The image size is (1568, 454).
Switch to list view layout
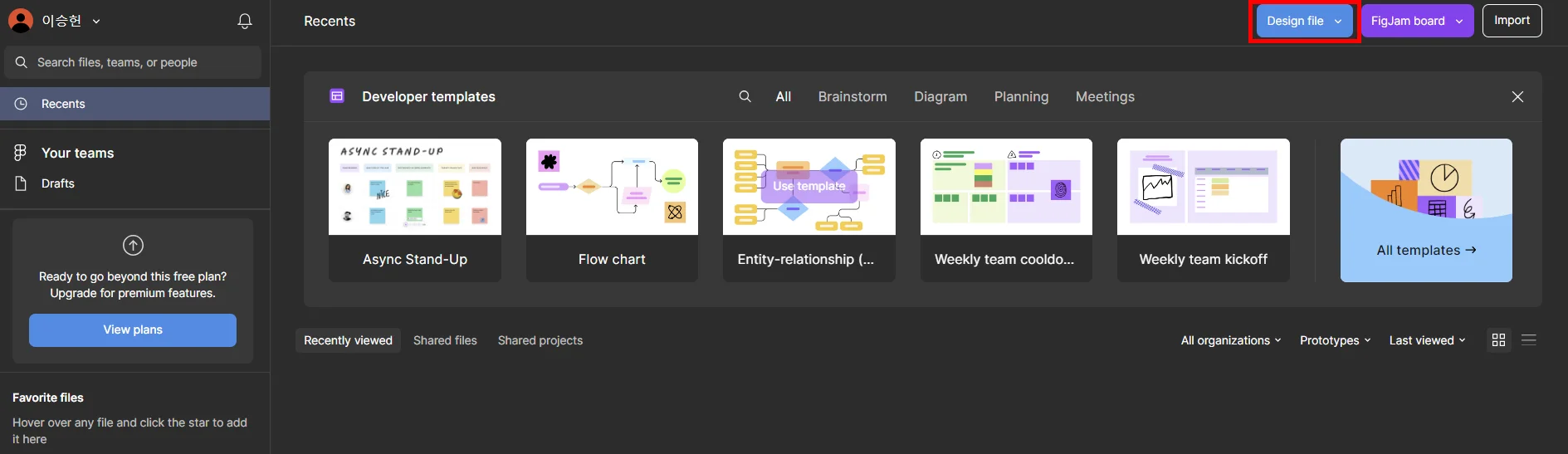point(1529,340)
